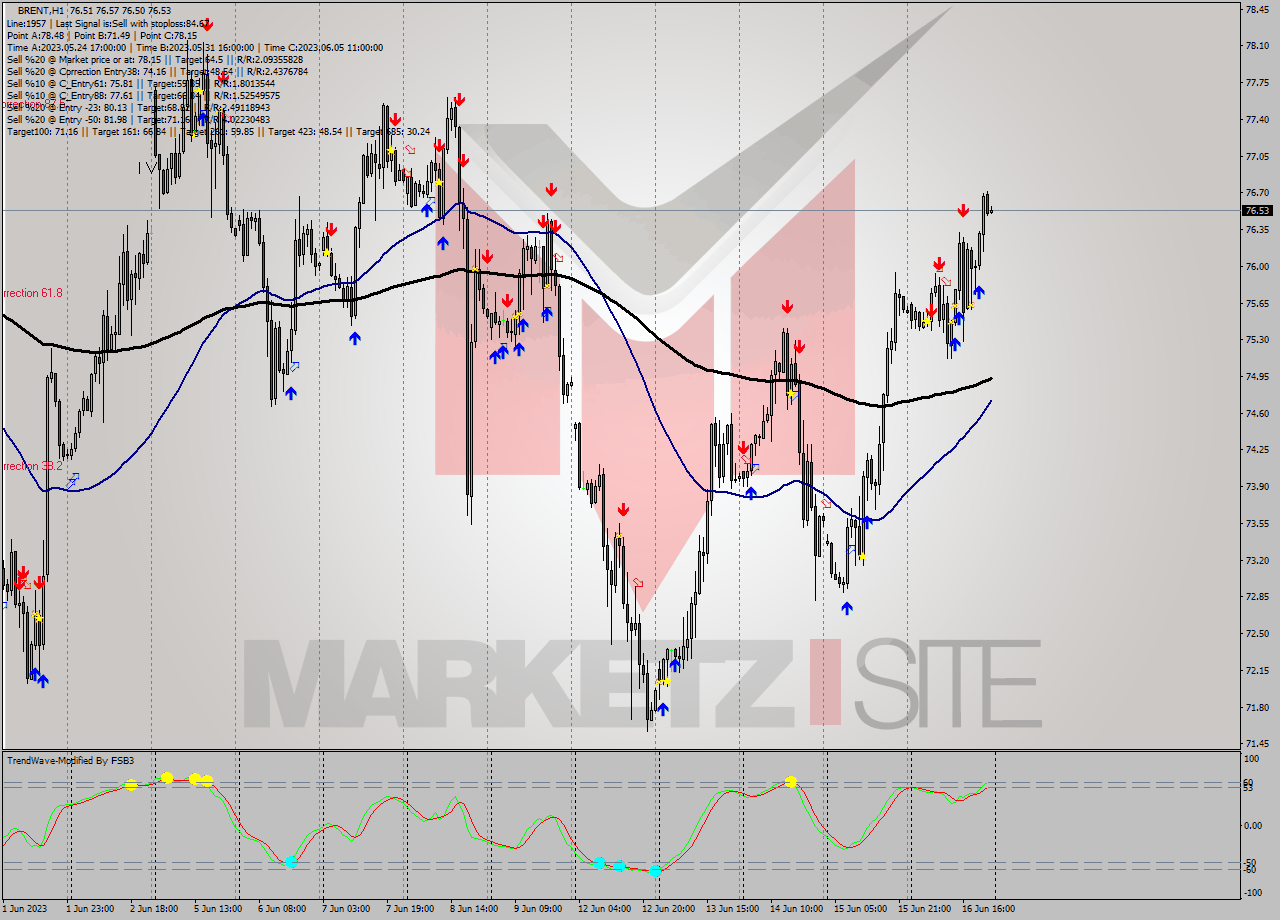The image size is (1280, 920).
Task: Click time axis label '13 Jun 15:00'
Action: pos(732,909)
